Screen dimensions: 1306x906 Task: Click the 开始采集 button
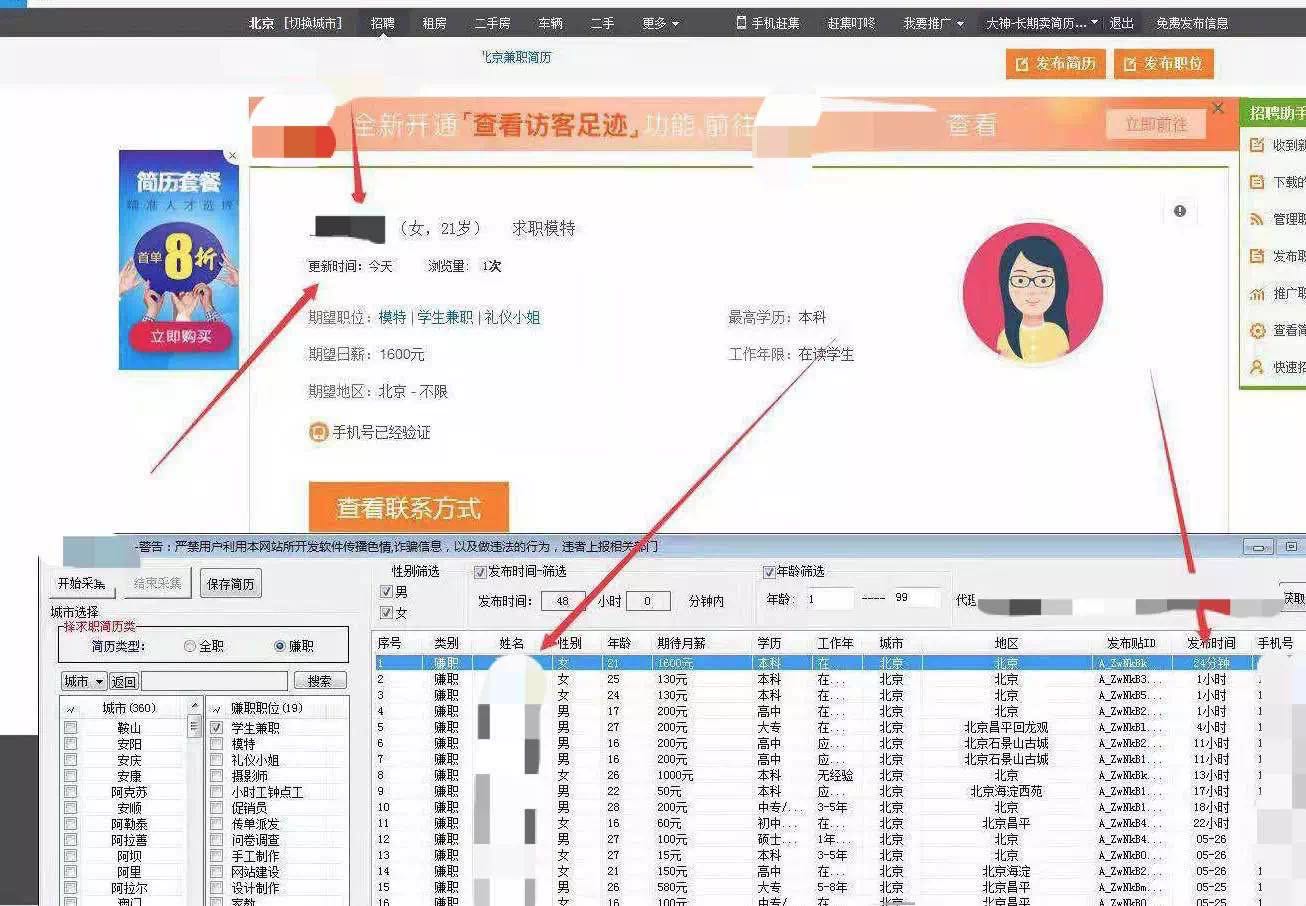[x=80, y=585]
